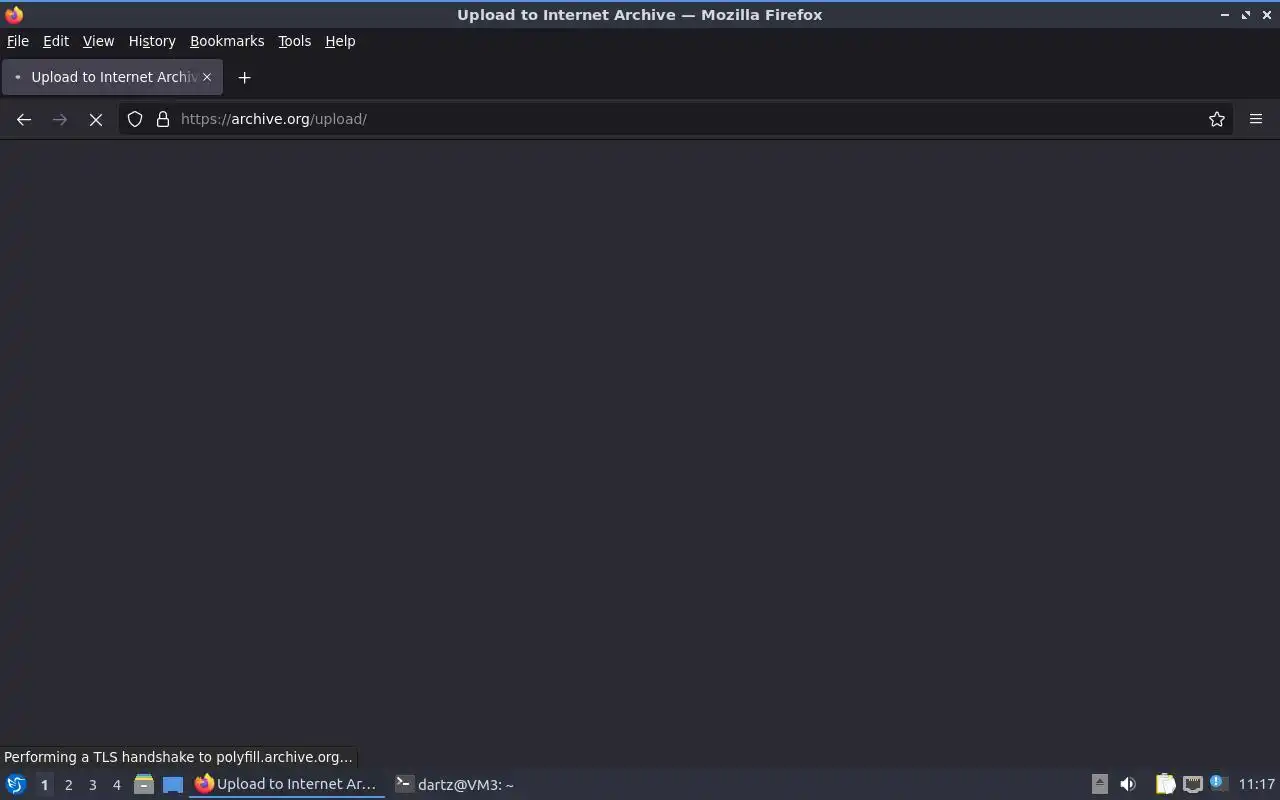Minimize the Firefox window

(x=1225, y=15)
